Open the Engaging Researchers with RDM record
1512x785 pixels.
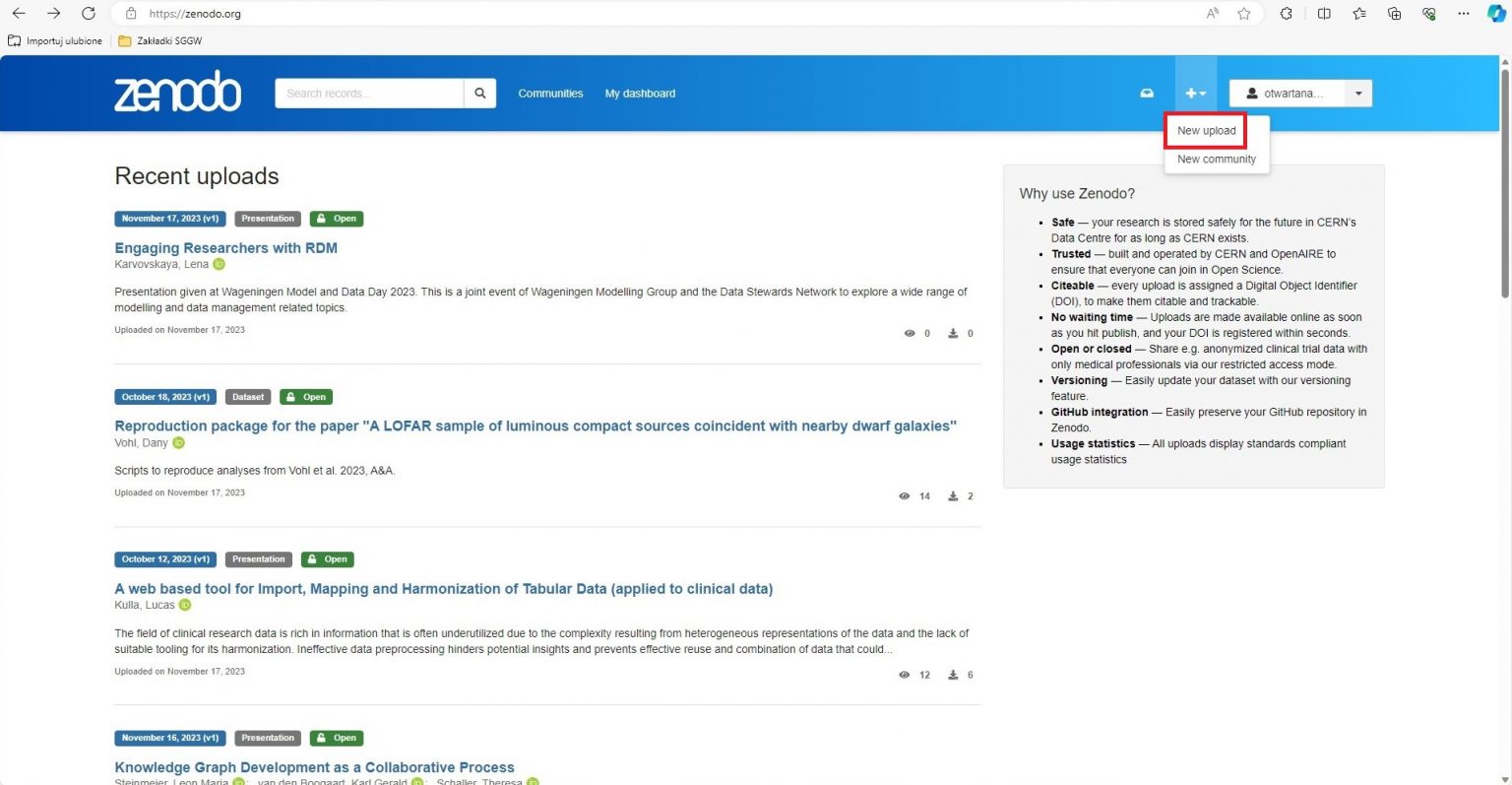point(226,247)
